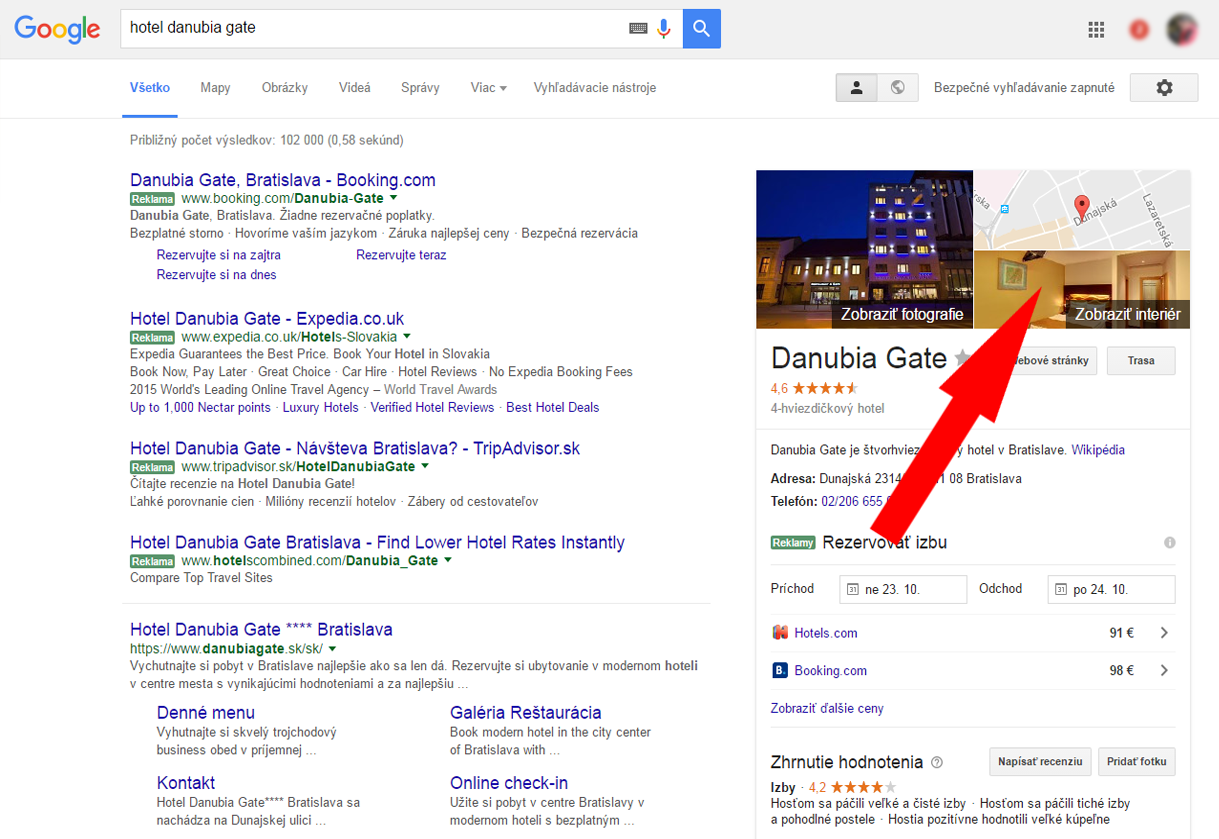Image resolution: width=1219 pixels, height=839 pixels.
Task: Click the Pridať fotku button
Action: click(x=1137, y=762)
